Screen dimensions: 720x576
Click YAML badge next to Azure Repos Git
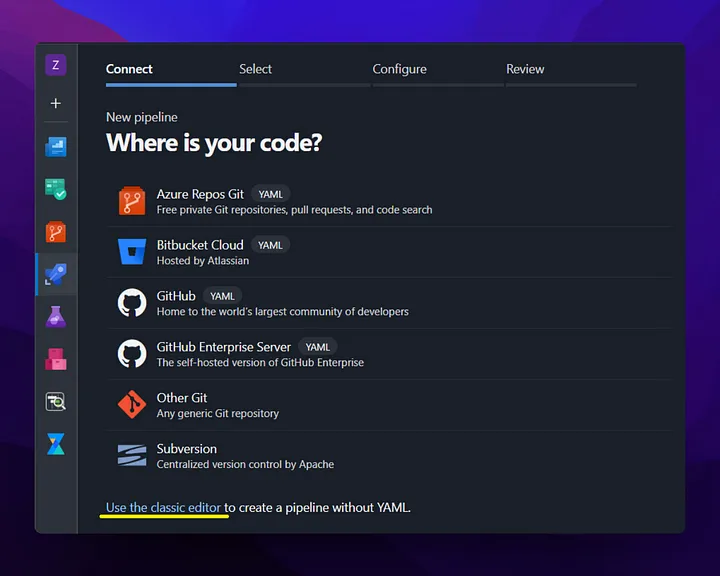[x=270, y=194]
